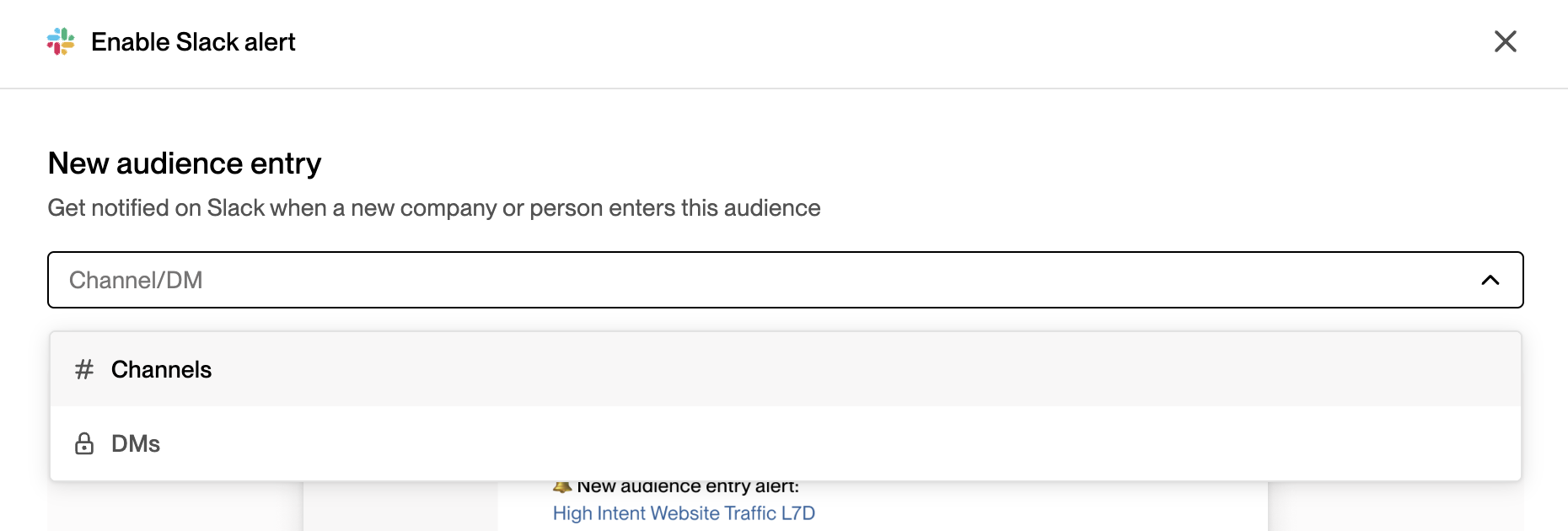
Task: Choose the DMs option
Action: 785,443
